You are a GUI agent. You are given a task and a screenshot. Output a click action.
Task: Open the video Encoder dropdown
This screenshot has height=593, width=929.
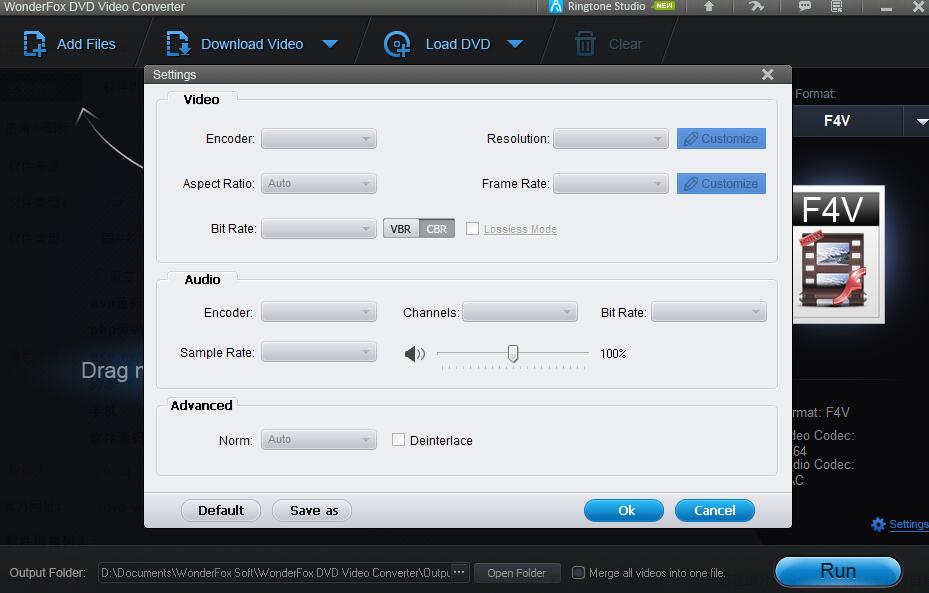[319, 139]
